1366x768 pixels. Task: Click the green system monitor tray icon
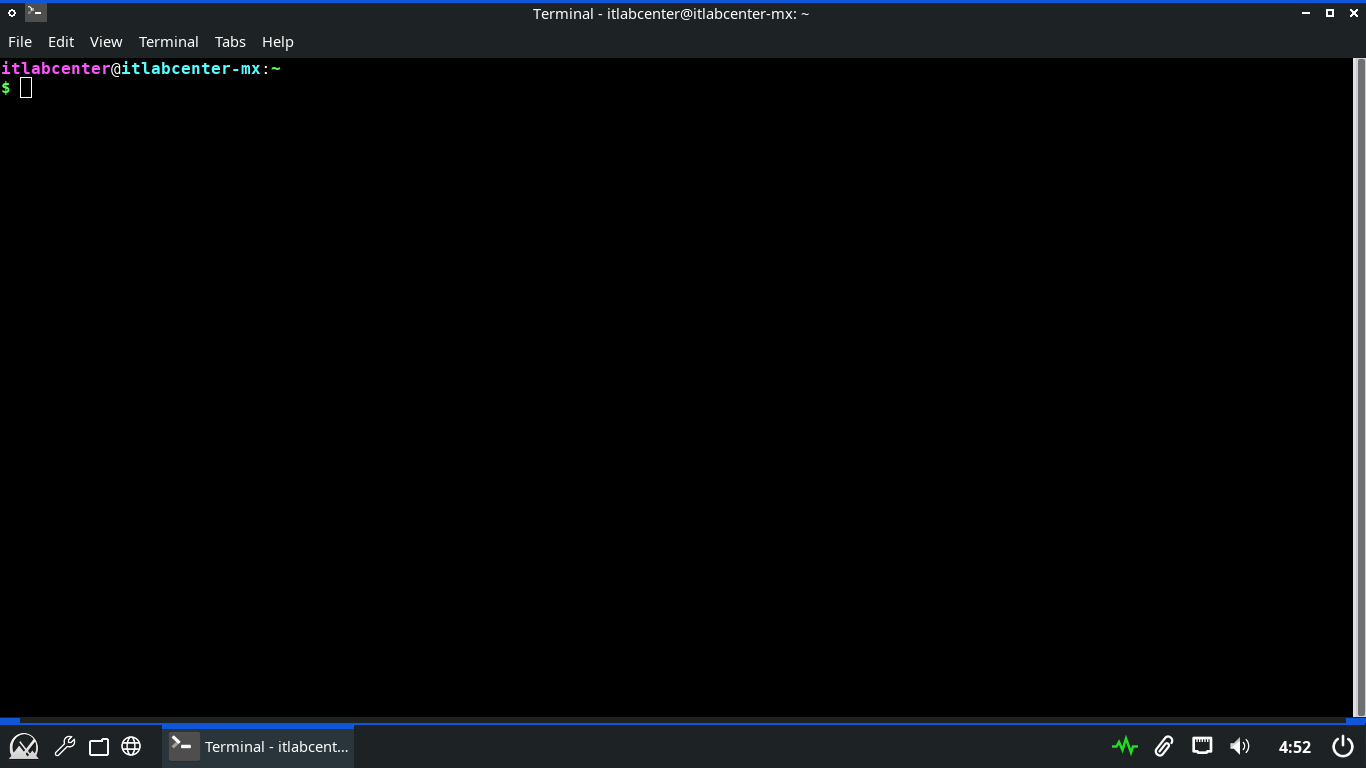point(1125,746)
